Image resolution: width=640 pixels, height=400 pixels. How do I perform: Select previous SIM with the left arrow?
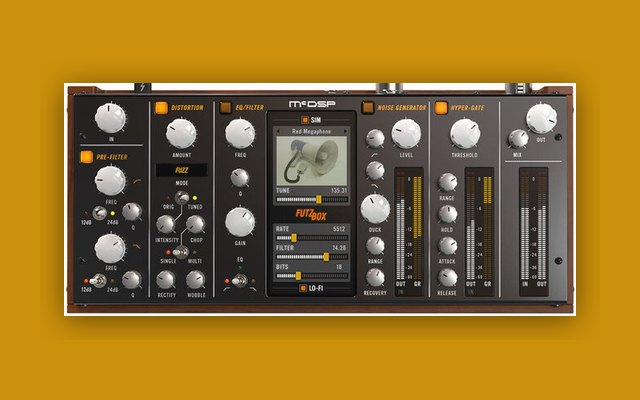[x=278, y=131]
